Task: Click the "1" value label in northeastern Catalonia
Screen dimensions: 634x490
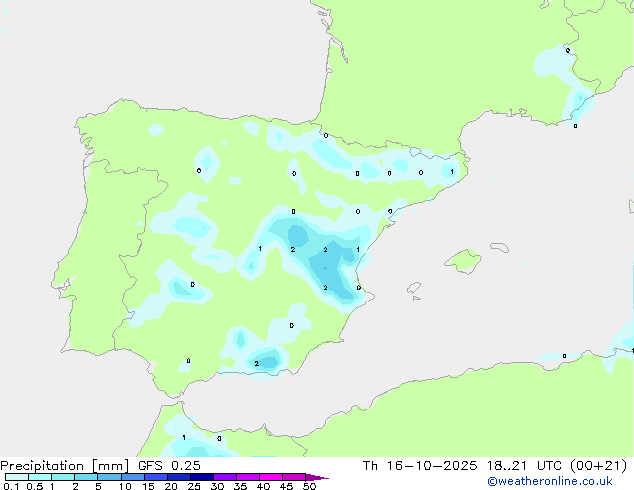Action: (x=452, y=172)
